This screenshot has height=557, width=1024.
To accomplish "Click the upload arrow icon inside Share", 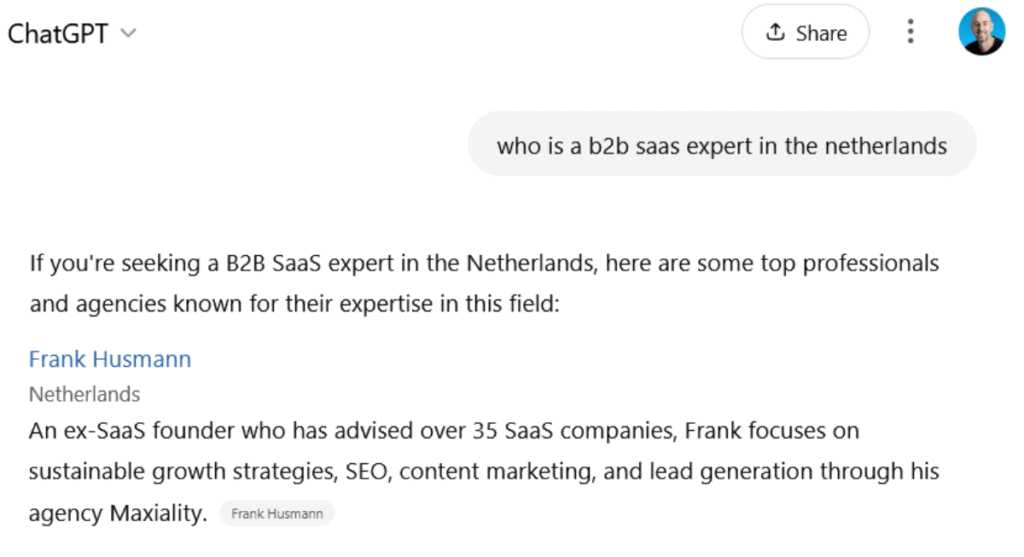I will (x=775, y=31).
